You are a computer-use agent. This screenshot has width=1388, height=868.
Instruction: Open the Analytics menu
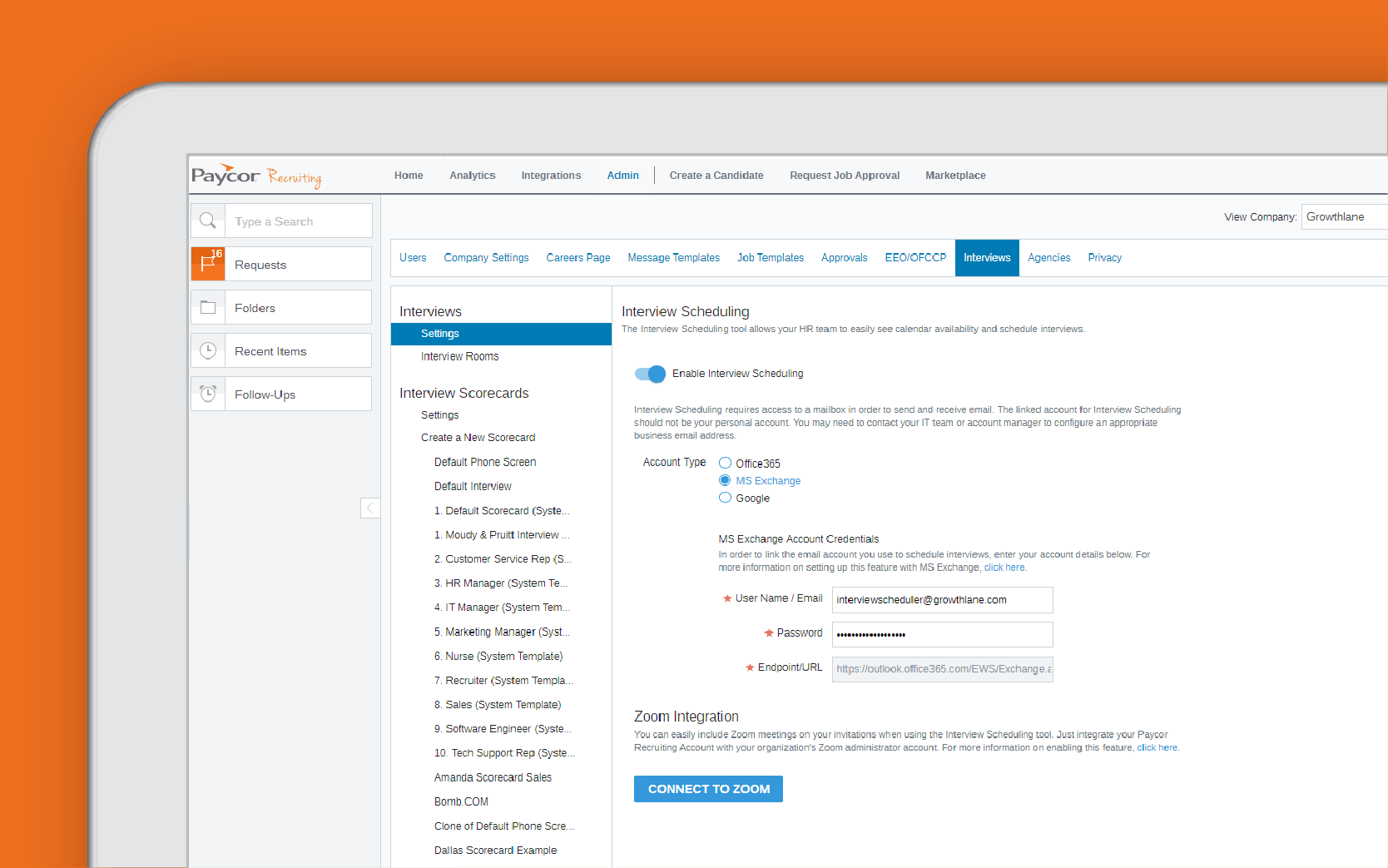tap(473, 176)
